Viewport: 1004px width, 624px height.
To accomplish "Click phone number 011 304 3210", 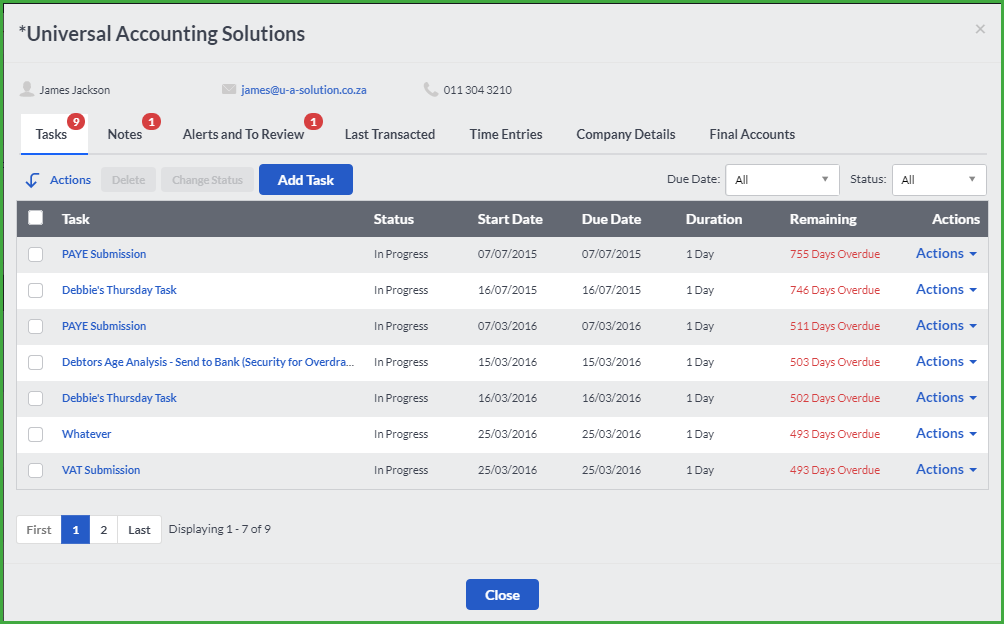I will click(478, 90).
